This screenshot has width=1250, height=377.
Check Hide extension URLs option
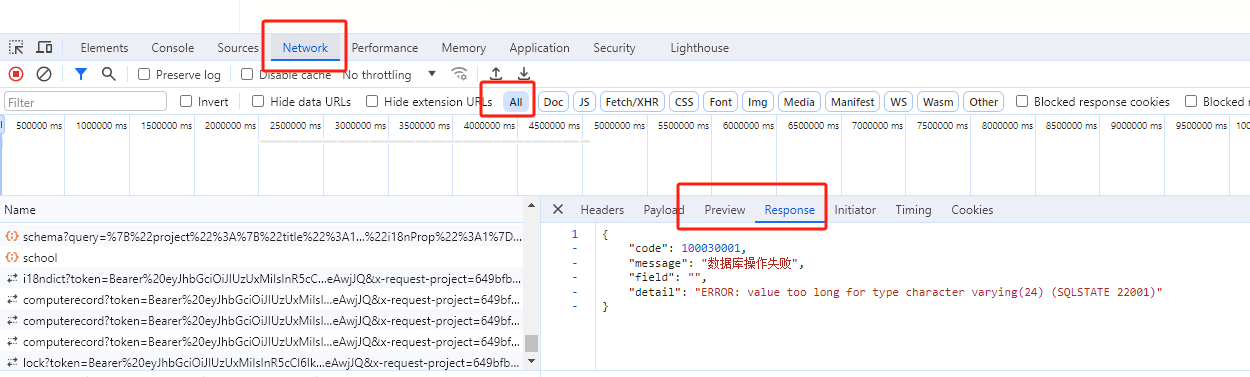coord(372,102)
